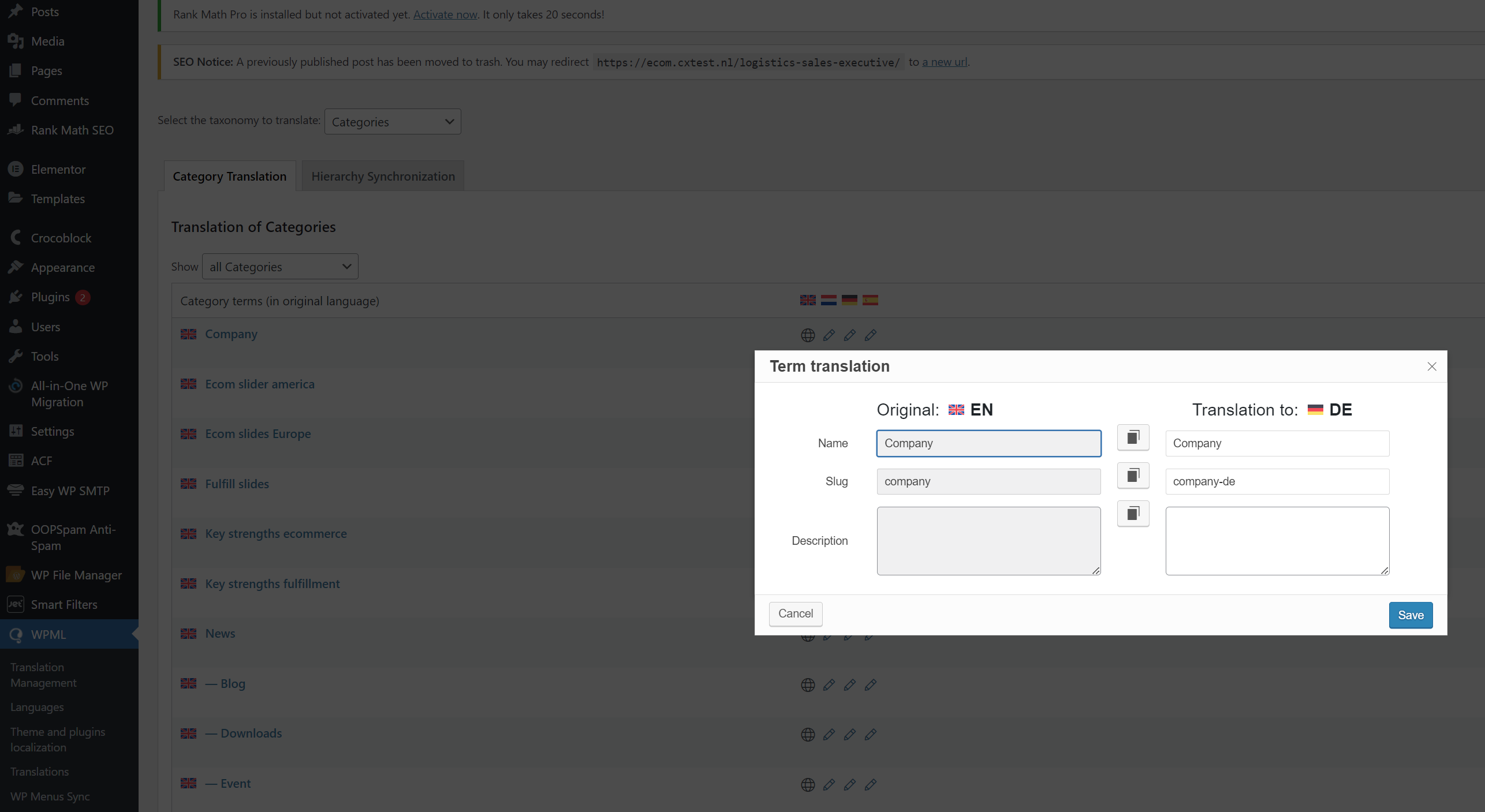Edit German translation of Company category
The height and width of the screenshot is (812, 1485).
[849, 335]
